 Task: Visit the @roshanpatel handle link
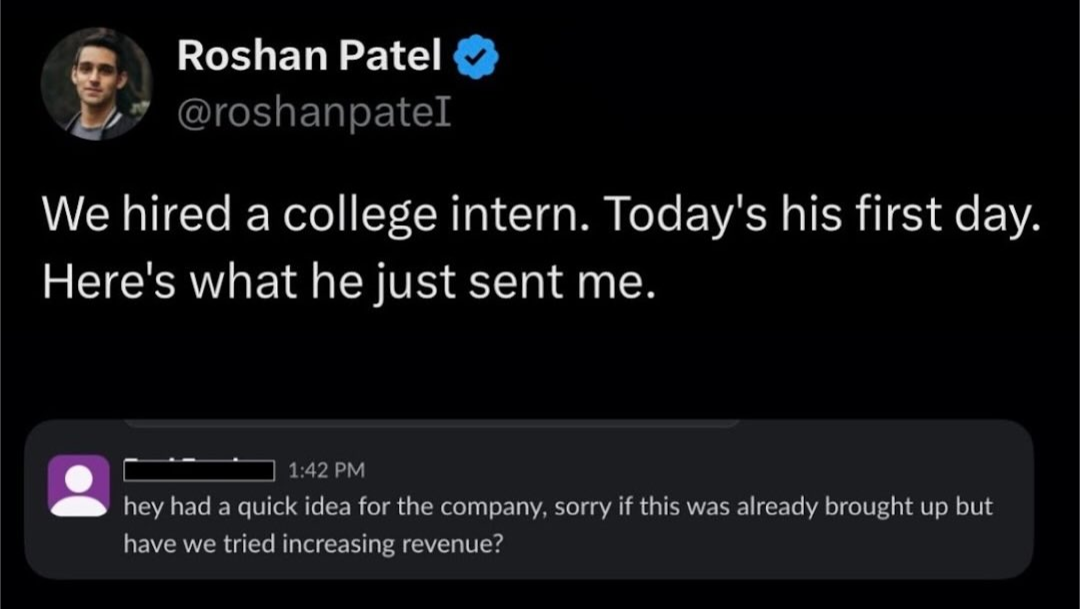point(314,114)
